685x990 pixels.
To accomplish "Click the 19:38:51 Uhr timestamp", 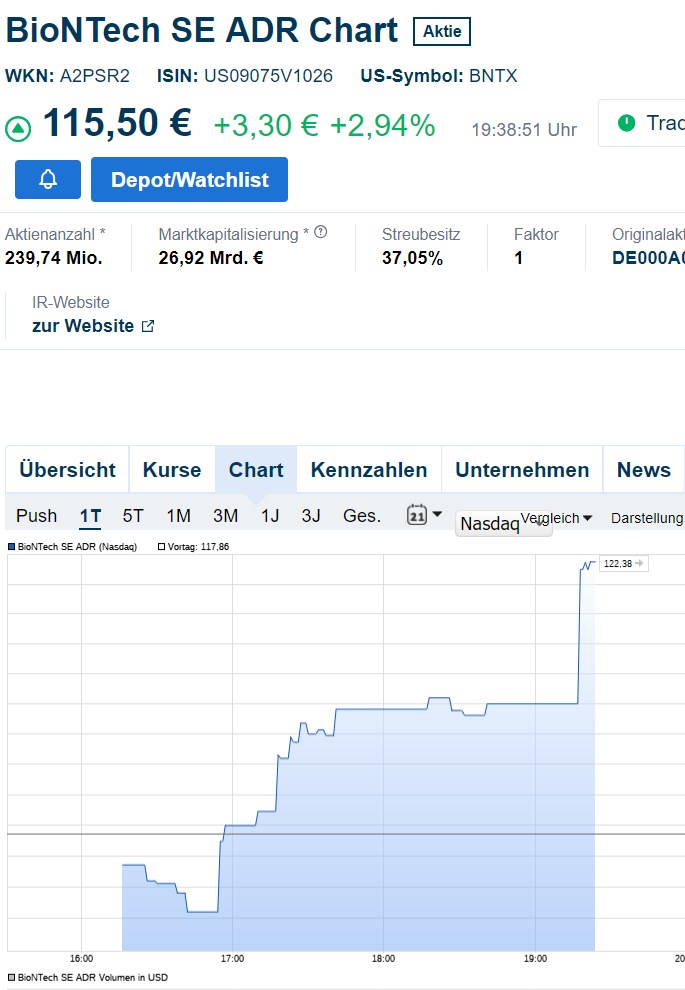I will pos(524,129).
